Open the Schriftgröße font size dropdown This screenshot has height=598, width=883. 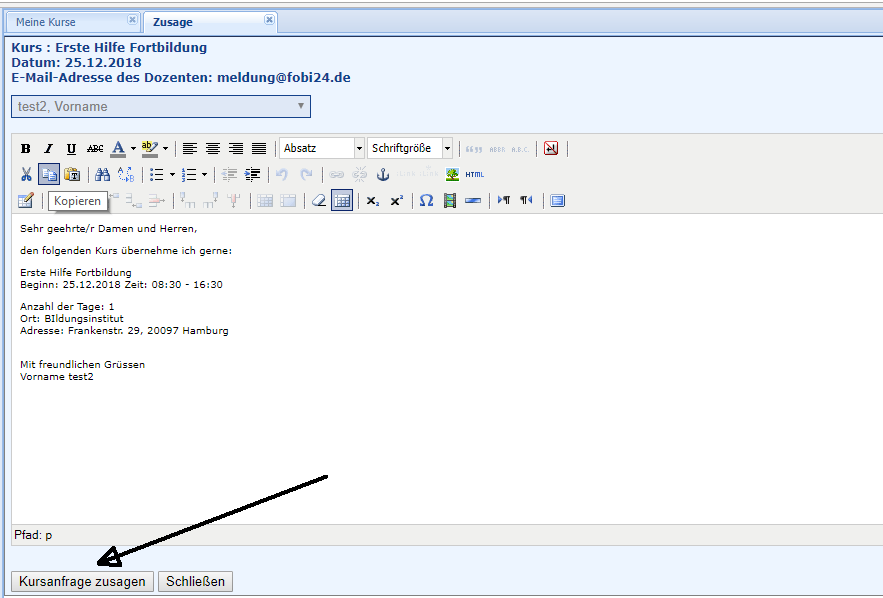click(410, 148)
